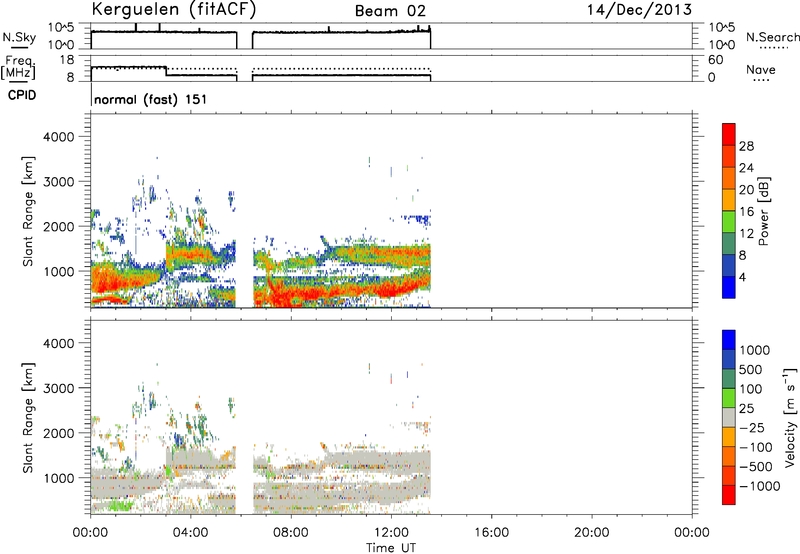Viewport: 800px width, 554px height.
Task: Click the '3000' tick on the power panel
Action: pyautogui.click(x=59, y=182)
